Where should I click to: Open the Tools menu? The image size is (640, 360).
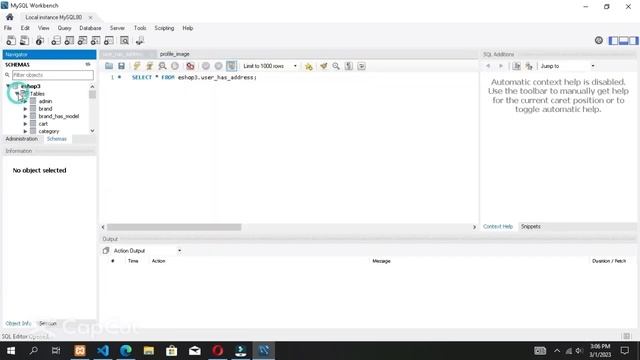140,28
